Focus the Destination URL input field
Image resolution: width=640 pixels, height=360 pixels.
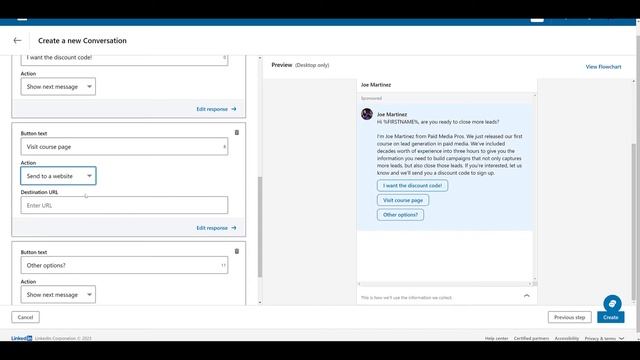click(x=124, y=205)
